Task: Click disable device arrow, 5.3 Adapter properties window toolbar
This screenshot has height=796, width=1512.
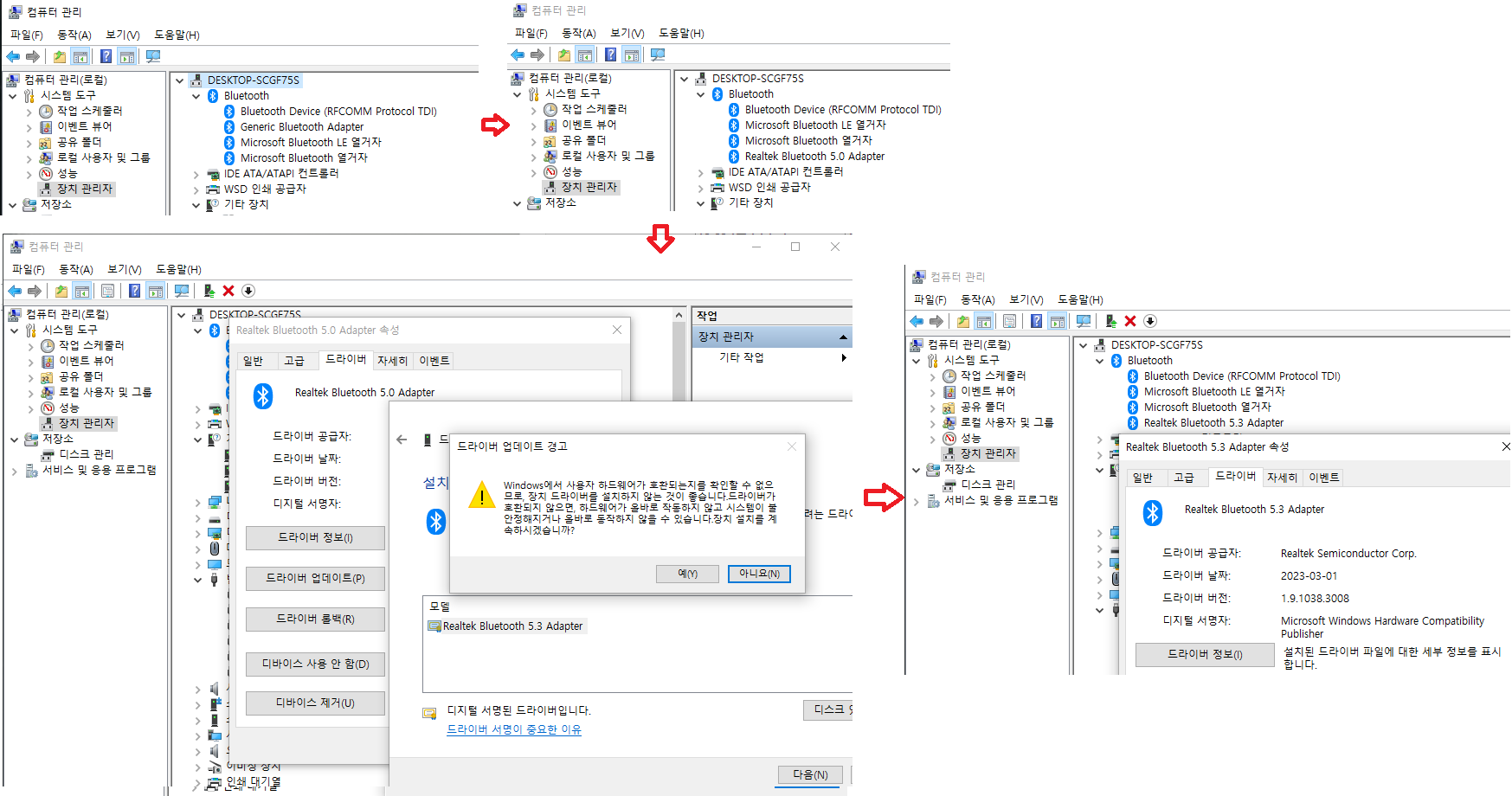Action: (x=1150, y=321)
